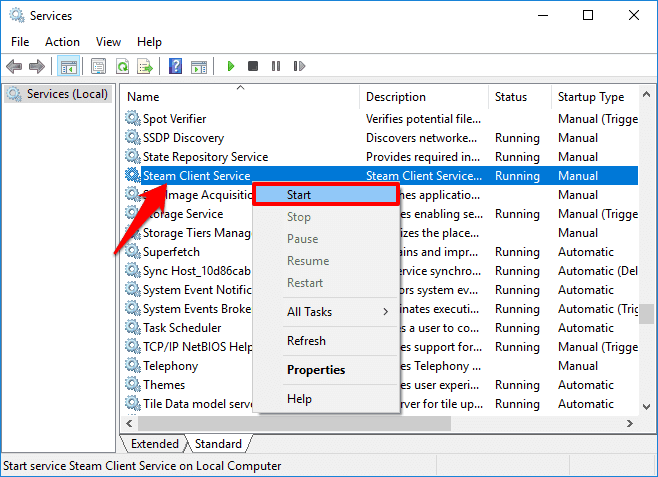
Task: Select the Steam Client Service row
Action: pyautogui.click(x=381, y=175)
